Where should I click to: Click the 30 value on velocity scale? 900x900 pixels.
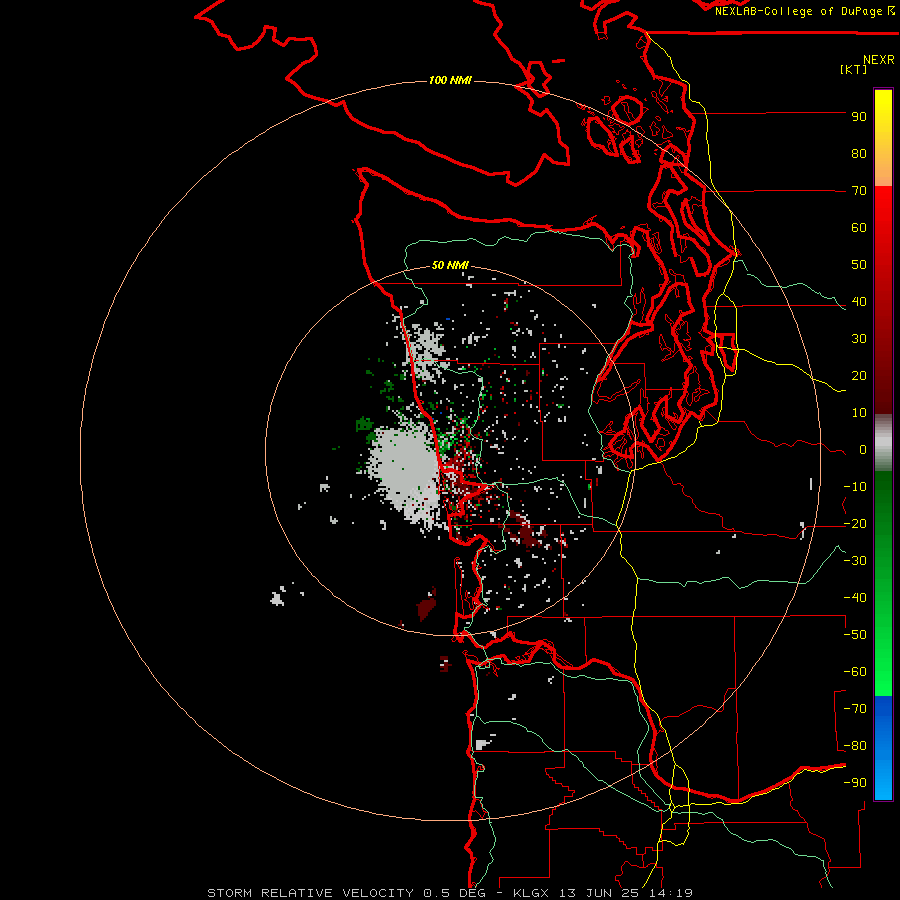(859, 339)
